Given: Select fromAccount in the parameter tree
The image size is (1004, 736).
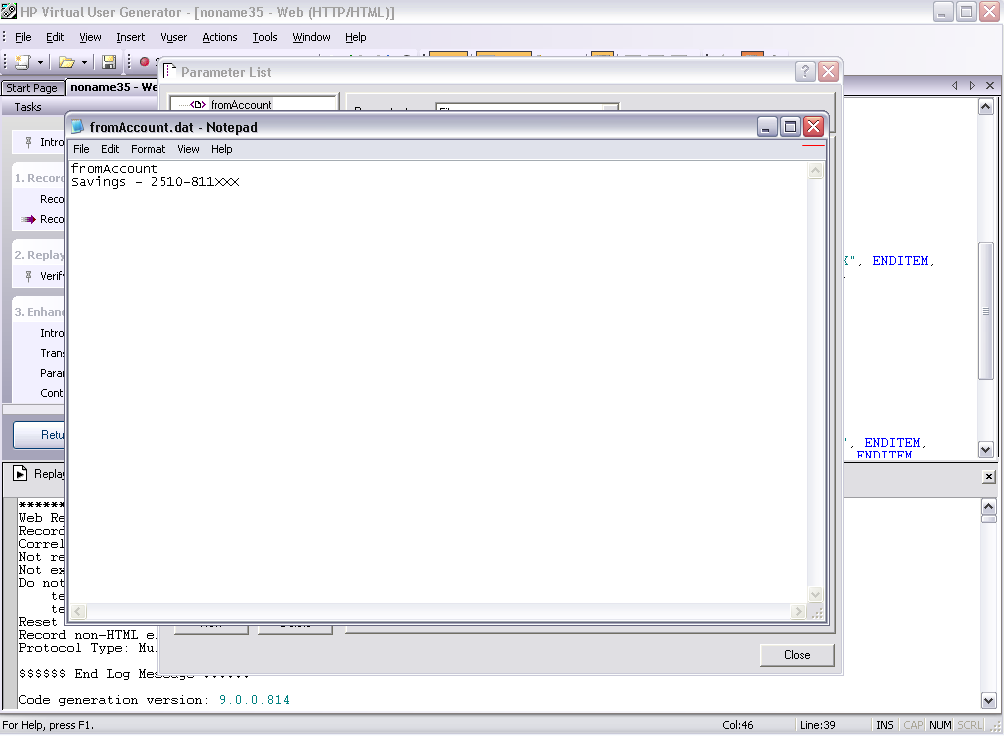Looking at the screenshot, I should pyautogui.click(x=241, y=104).
